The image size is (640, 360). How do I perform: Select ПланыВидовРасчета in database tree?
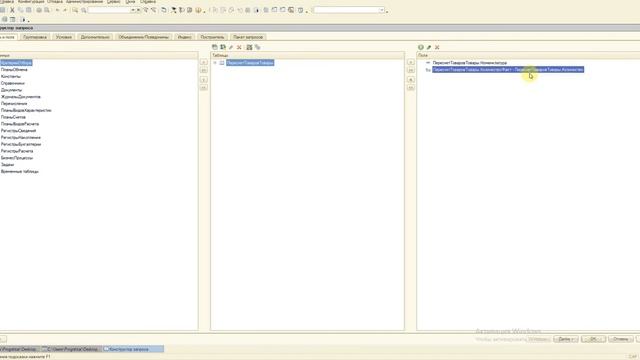coord(20,124)
